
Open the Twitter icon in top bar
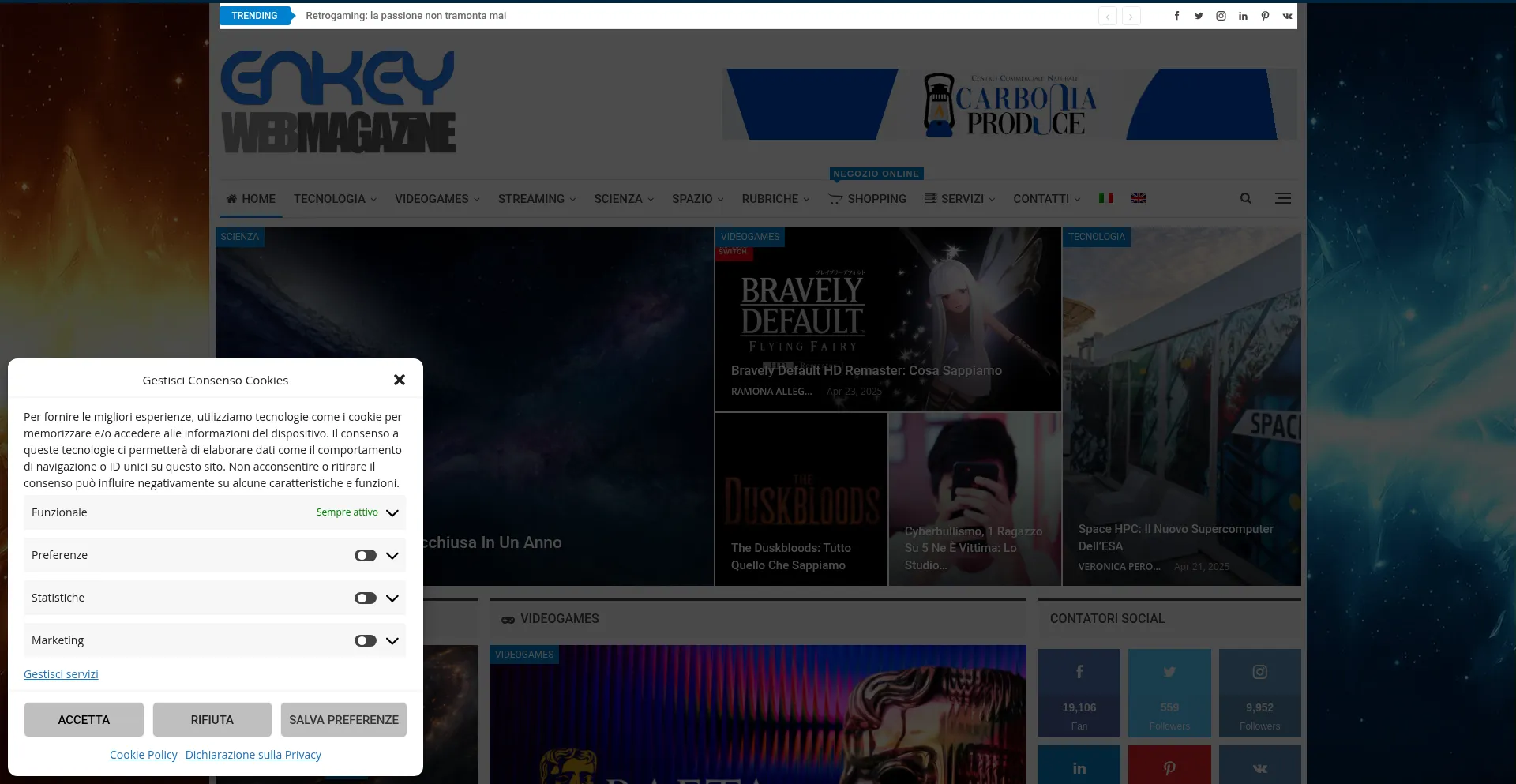(x=1199, y=16)
